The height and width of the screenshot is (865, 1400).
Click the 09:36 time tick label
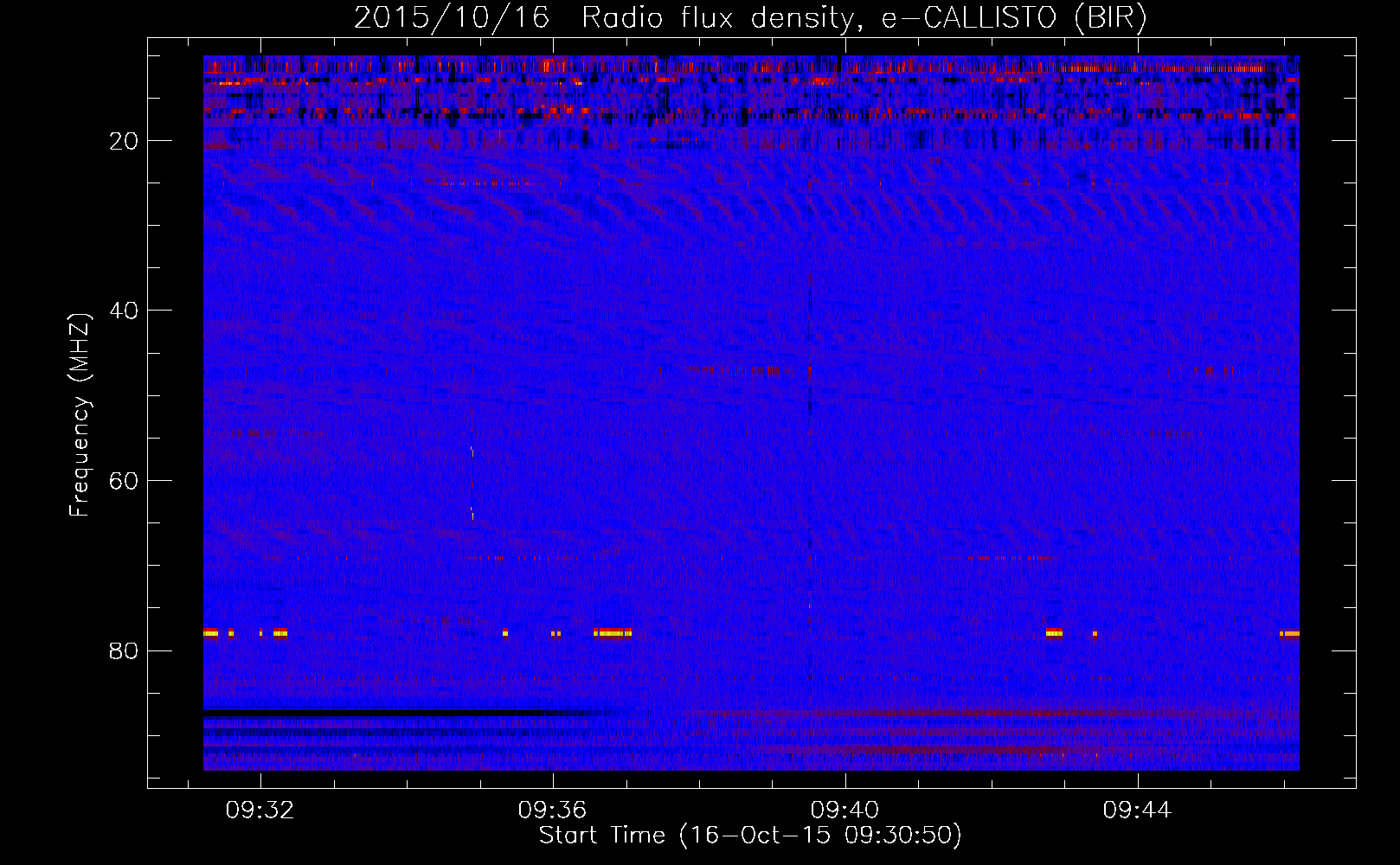pyautogui.click(x=552, y=810)
